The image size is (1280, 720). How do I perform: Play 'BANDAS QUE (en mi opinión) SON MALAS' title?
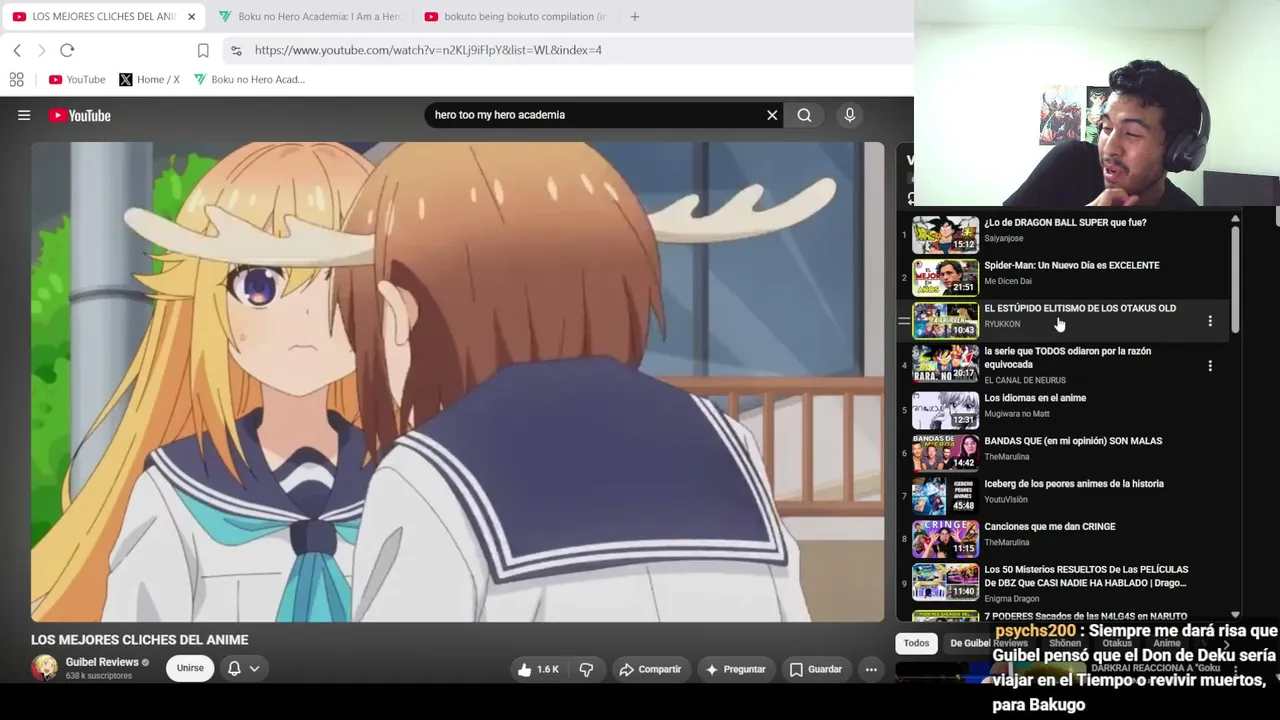coord(1073,441)
